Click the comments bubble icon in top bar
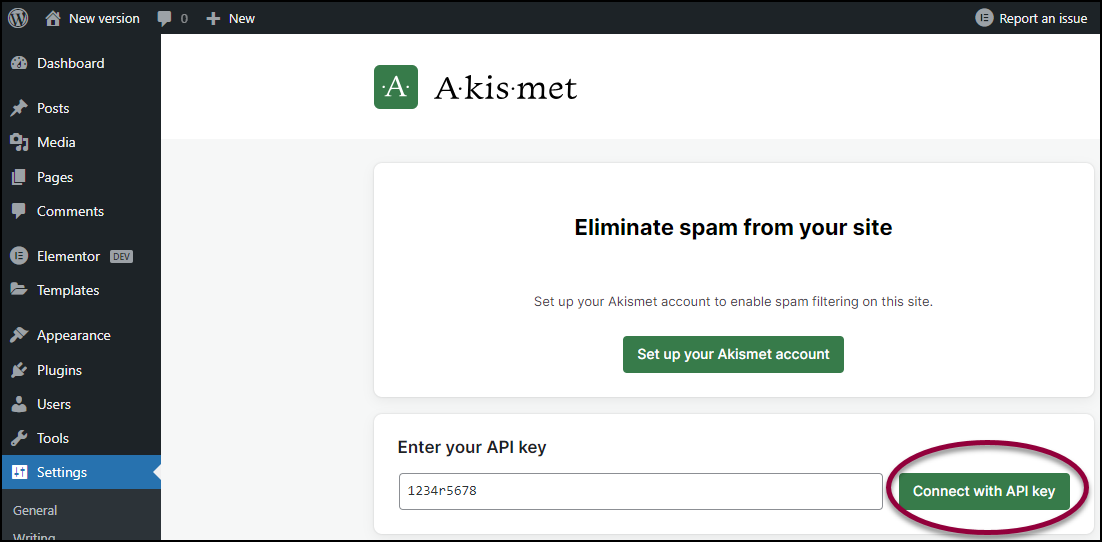 (164, 19)
